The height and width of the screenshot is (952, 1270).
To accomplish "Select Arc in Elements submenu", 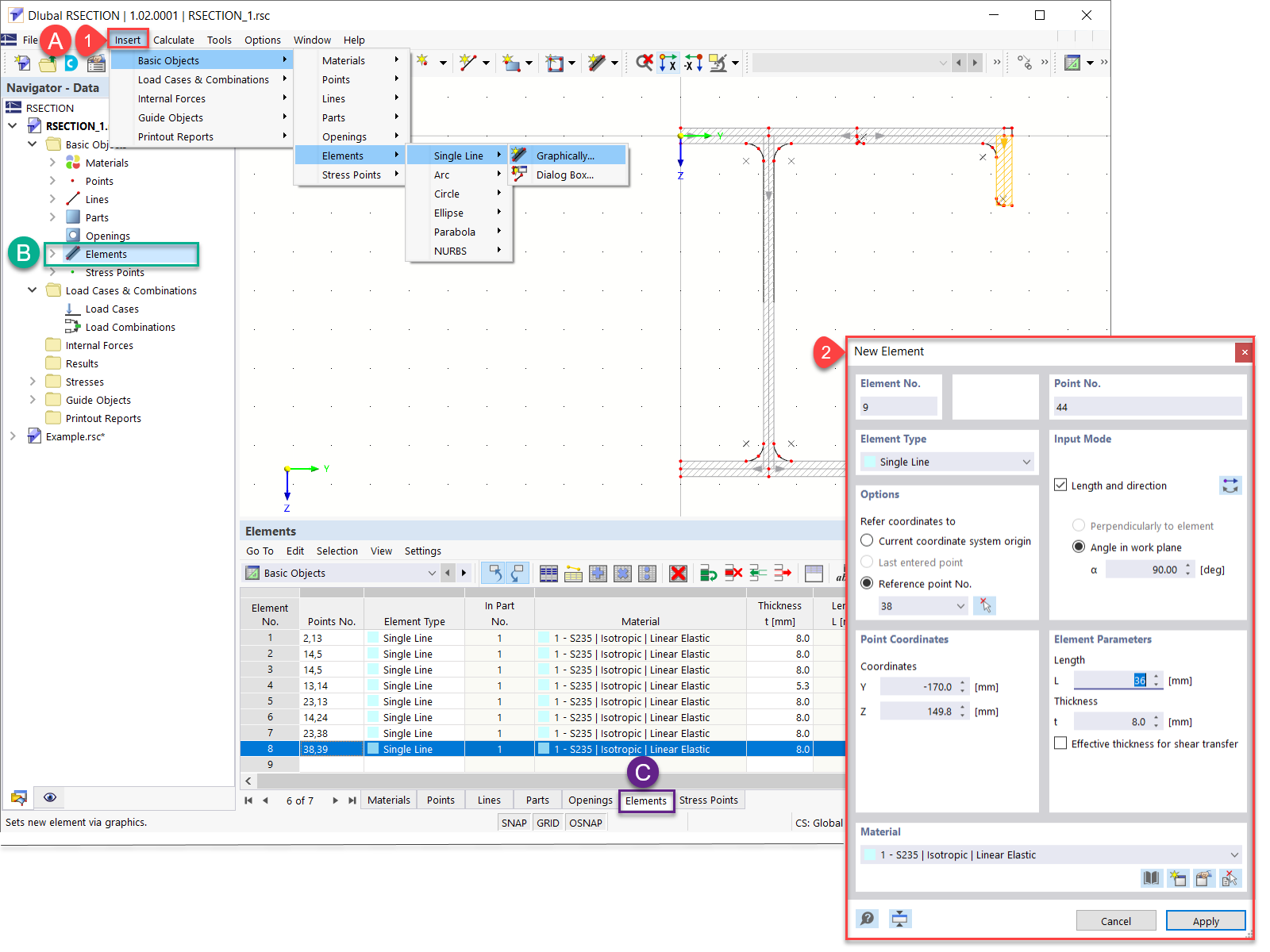I will [x=459, y=175].
